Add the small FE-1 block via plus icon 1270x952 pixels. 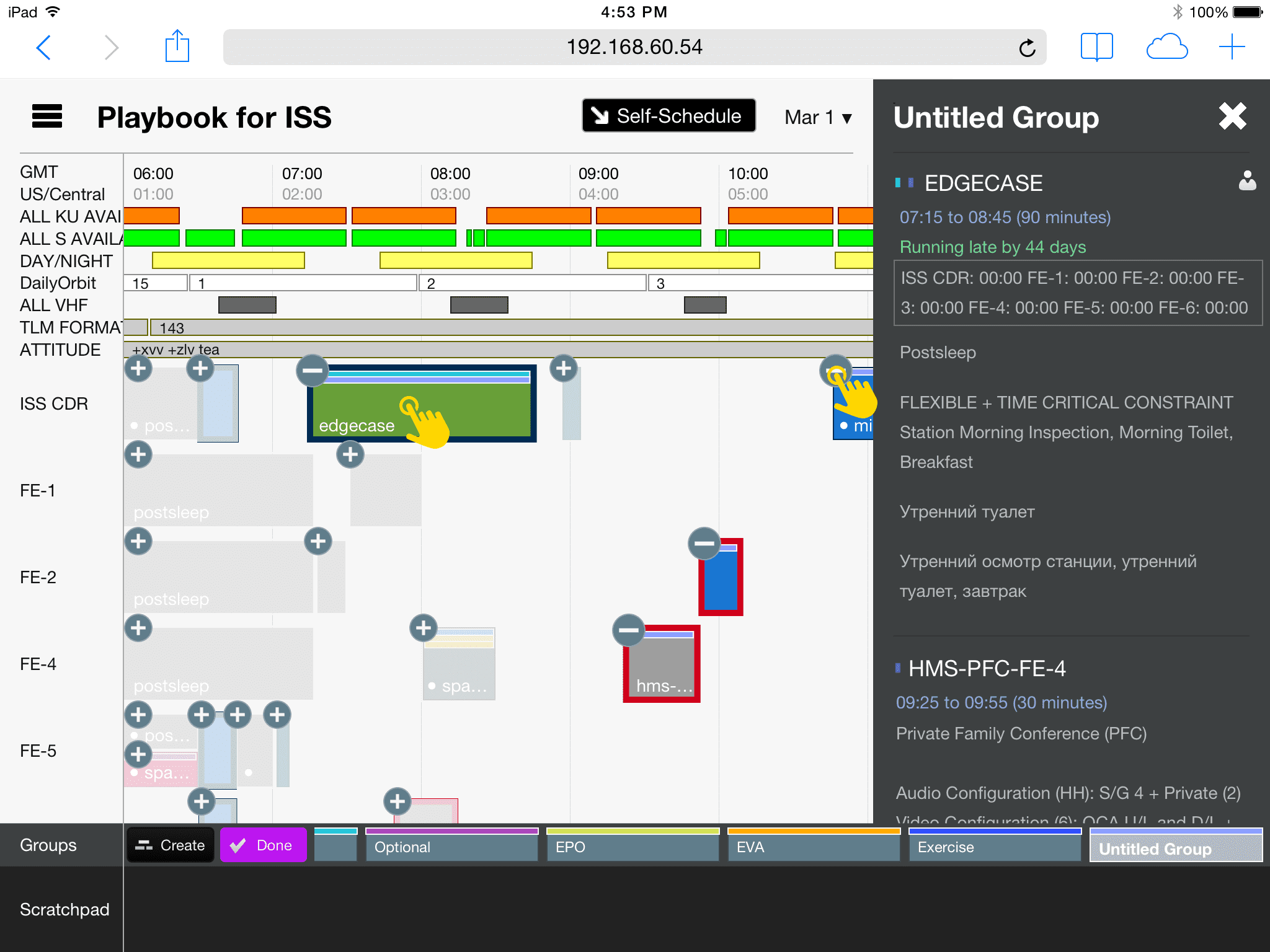coord(350,454)
